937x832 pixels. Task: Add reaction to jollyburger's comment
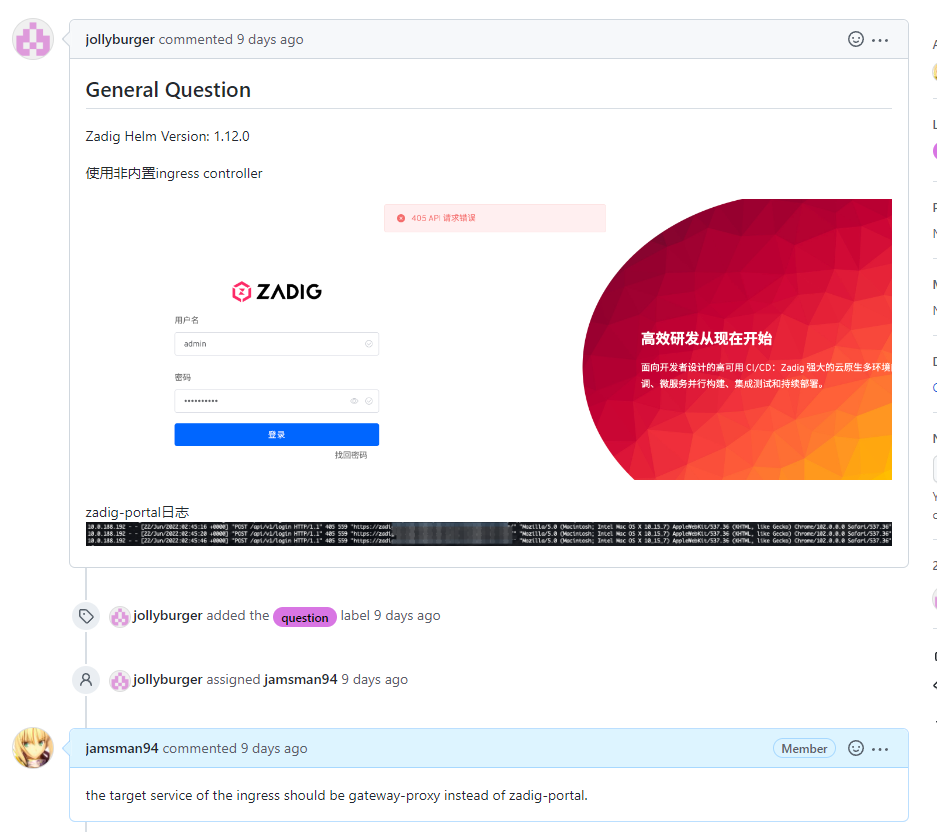(856, 39)
